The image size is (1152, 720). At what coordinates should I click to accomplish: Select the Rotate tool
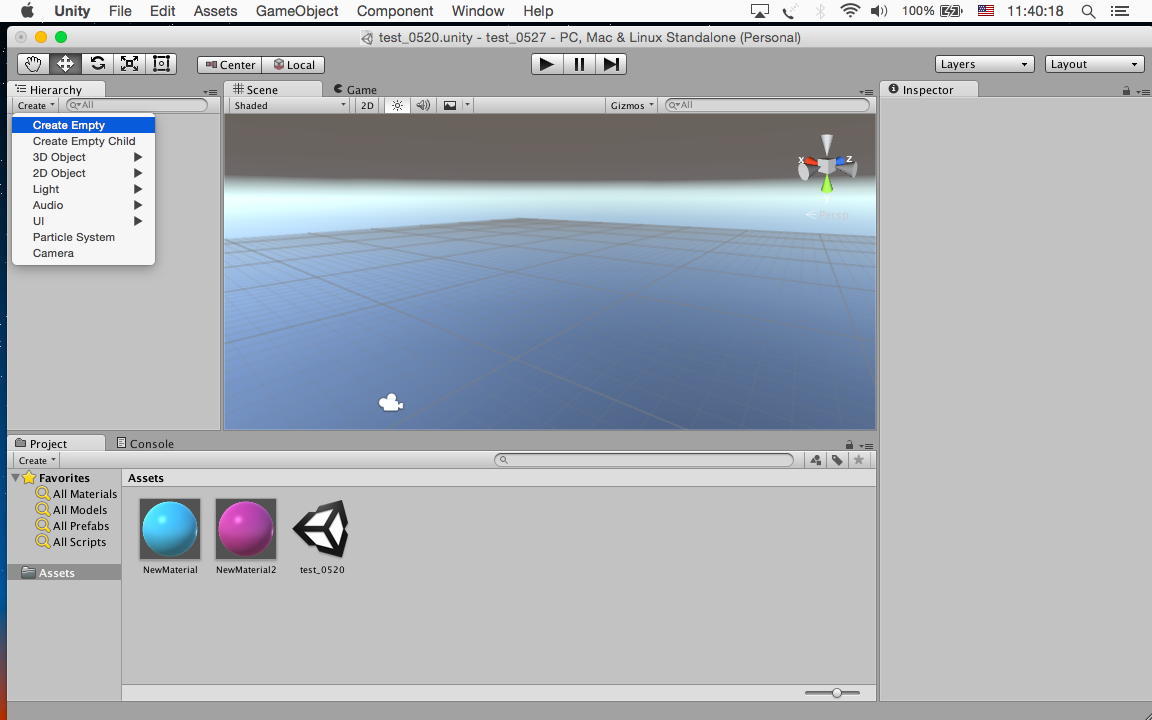click(x=97, y=64)
